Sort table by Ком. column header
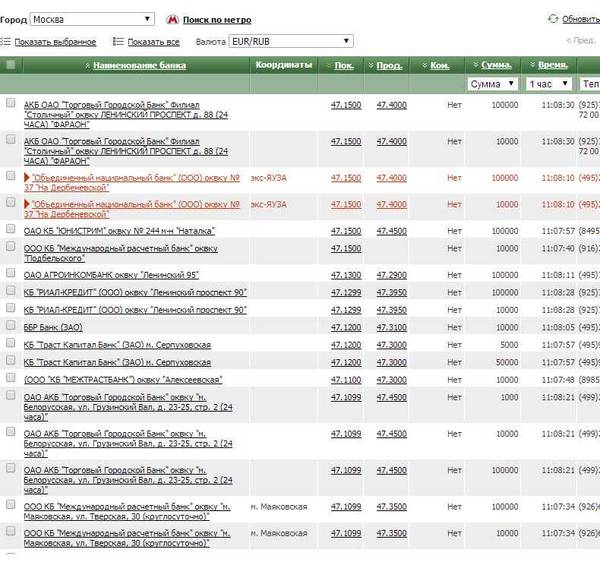This screenshot has height=565, width=600. coord(440,65)
